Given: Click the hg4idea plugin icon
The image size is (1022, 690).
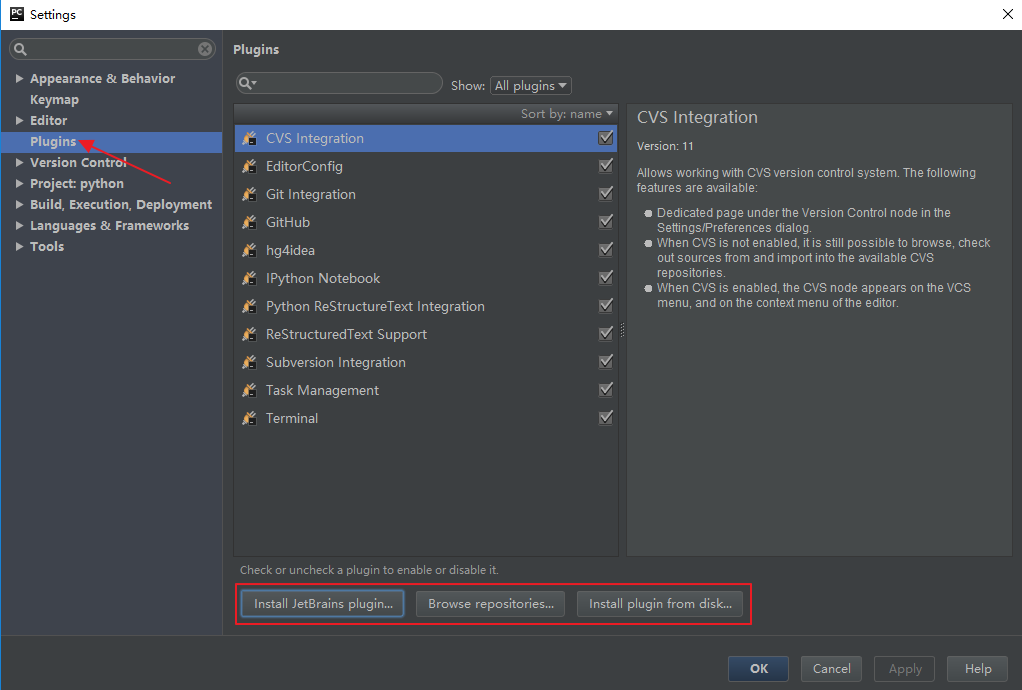Looking at the screenshot, I should click(250, 250).
